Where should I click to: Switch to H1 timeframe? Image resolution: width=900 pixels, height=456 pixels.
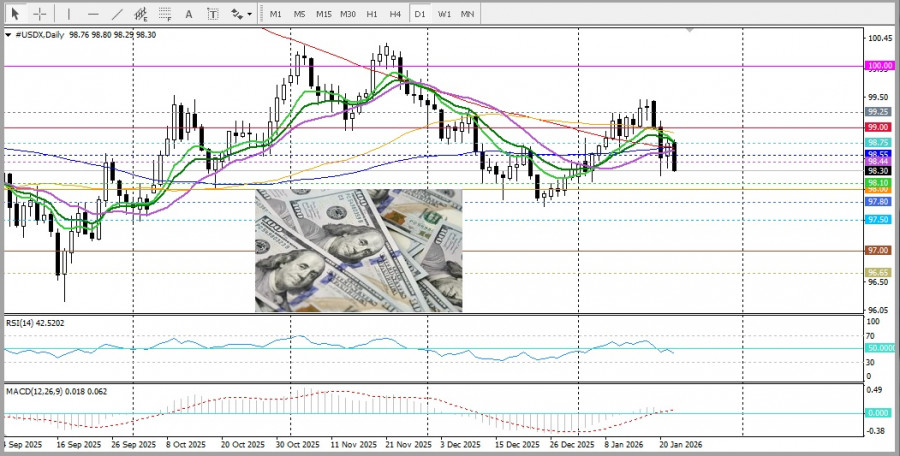click(x=371, y=14)
